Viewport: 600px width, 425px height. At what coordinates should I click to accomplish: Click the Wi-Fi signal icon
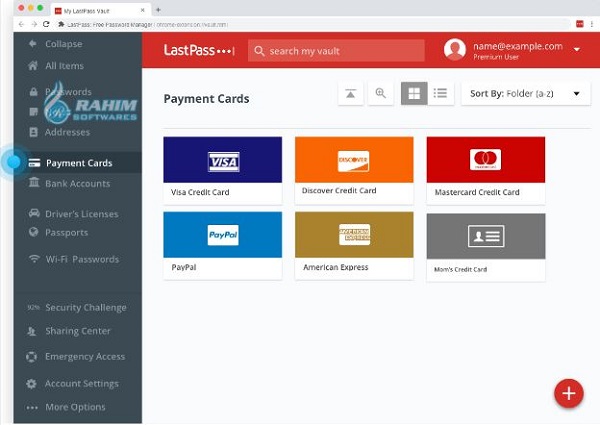tap(34, 259)
